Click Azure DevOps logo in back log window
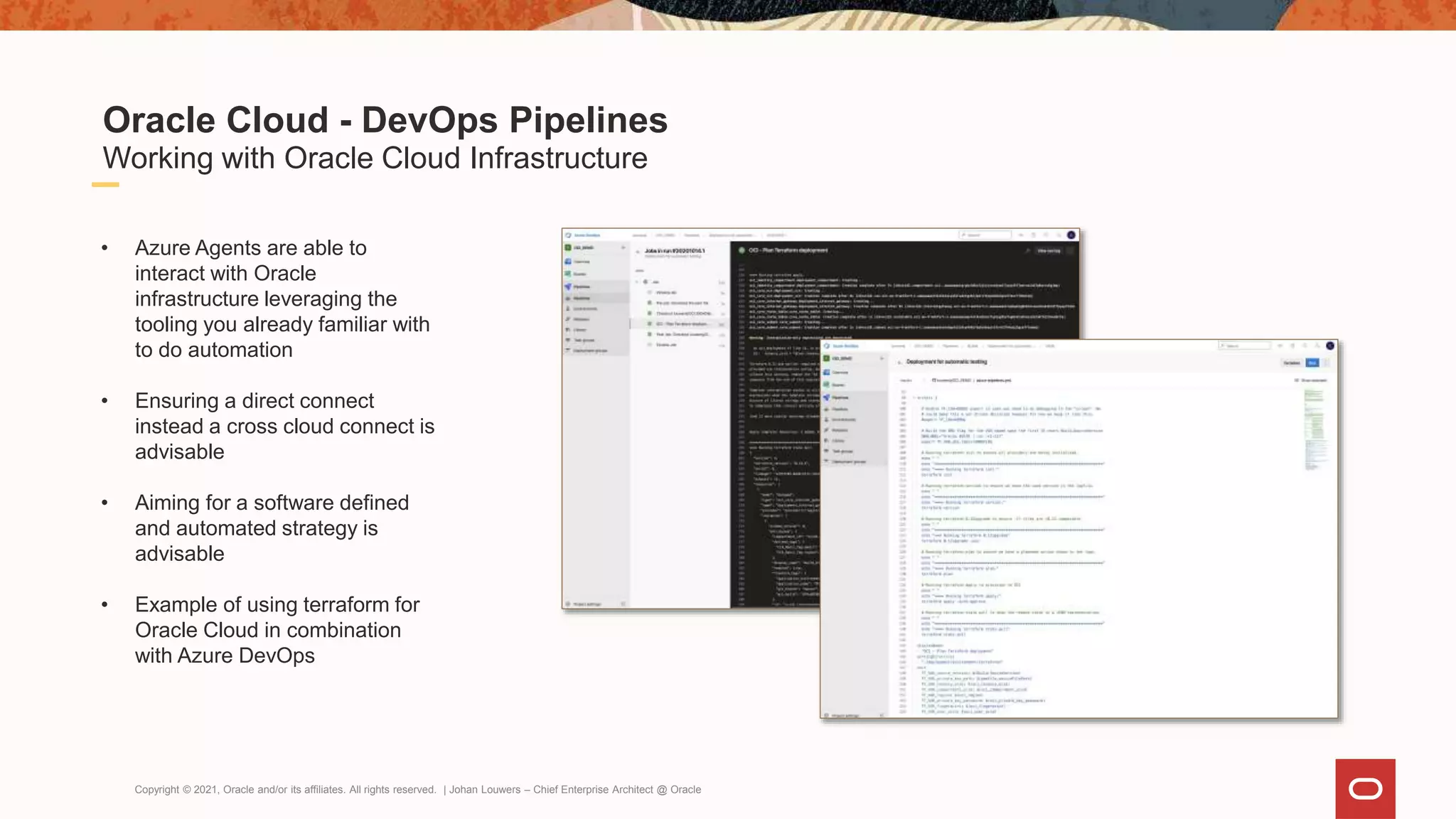 [568, 235]
